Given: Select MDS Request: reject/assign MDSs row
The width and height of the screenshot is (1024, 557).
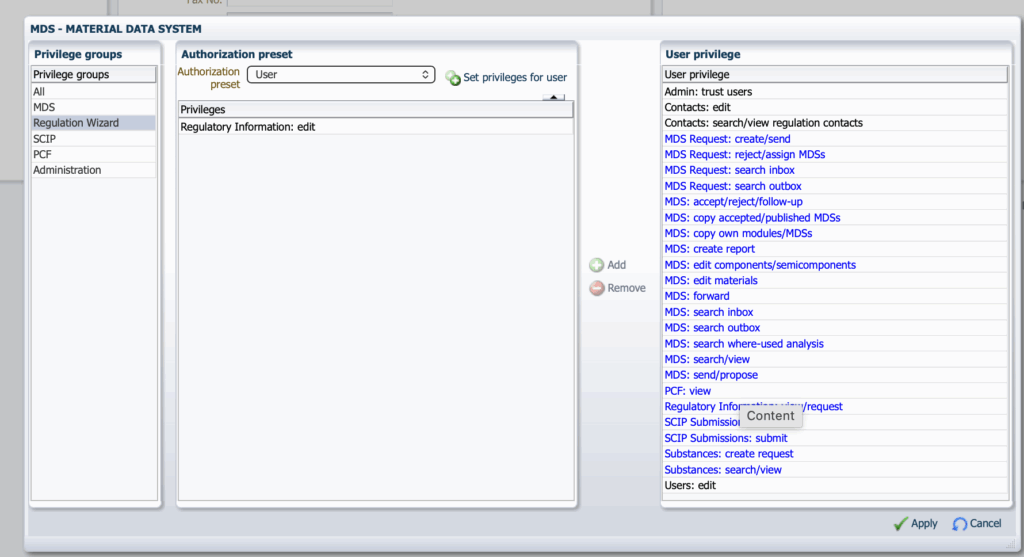Looking at the screenshot, I should pyautogui.click(x=835, y=154).
